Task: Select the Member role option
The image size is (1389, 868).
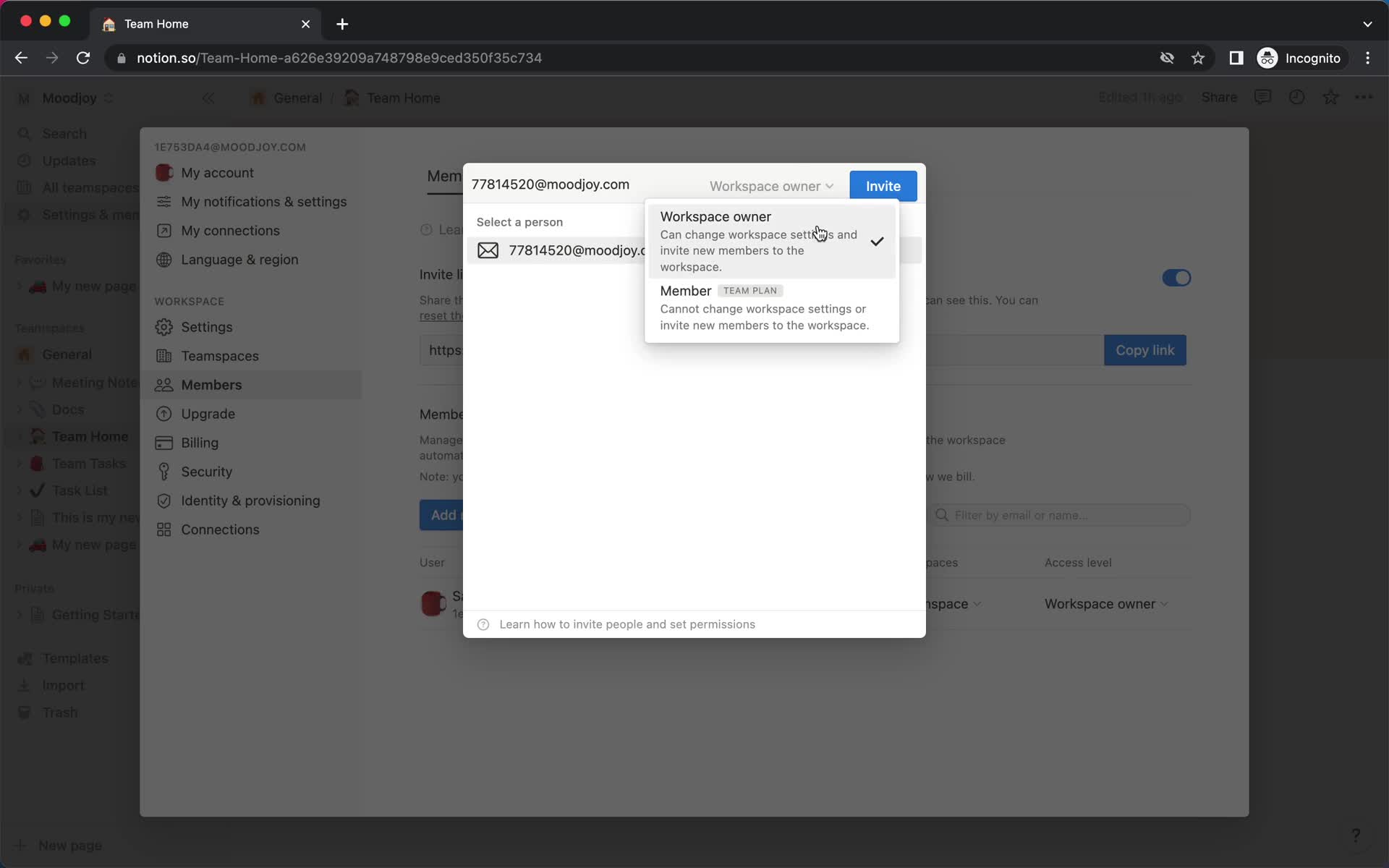Action: click(772, 308)
